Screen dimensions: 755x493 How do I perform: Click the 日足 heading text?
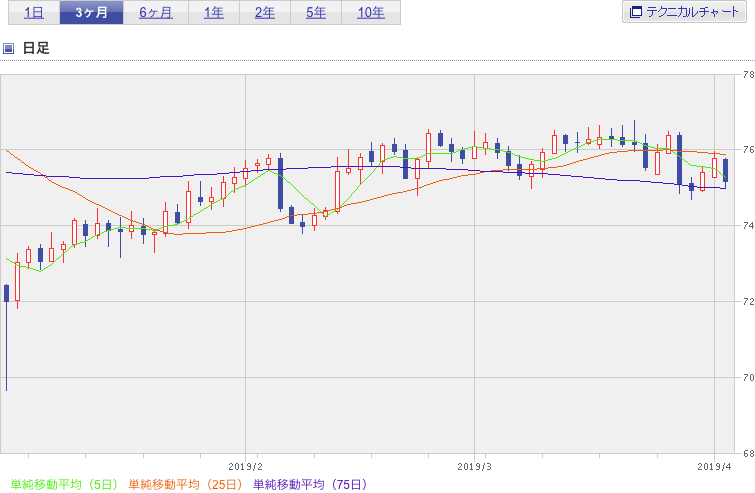(36, 48)
